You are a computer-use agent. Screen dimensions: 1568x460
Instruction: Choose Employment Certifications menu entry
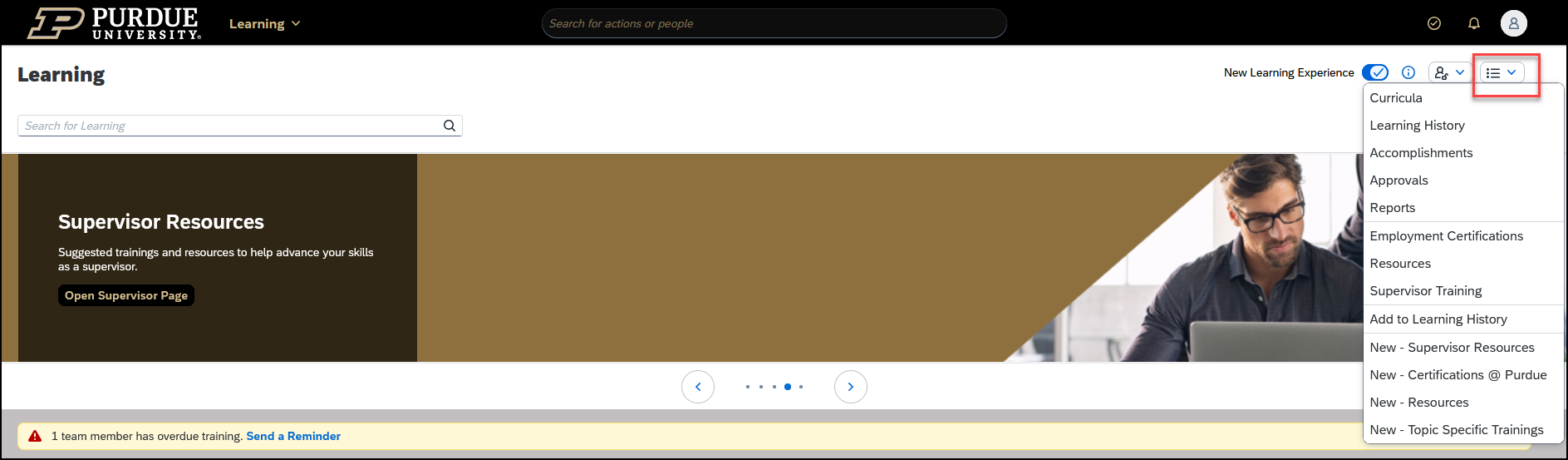point(1446,236)
